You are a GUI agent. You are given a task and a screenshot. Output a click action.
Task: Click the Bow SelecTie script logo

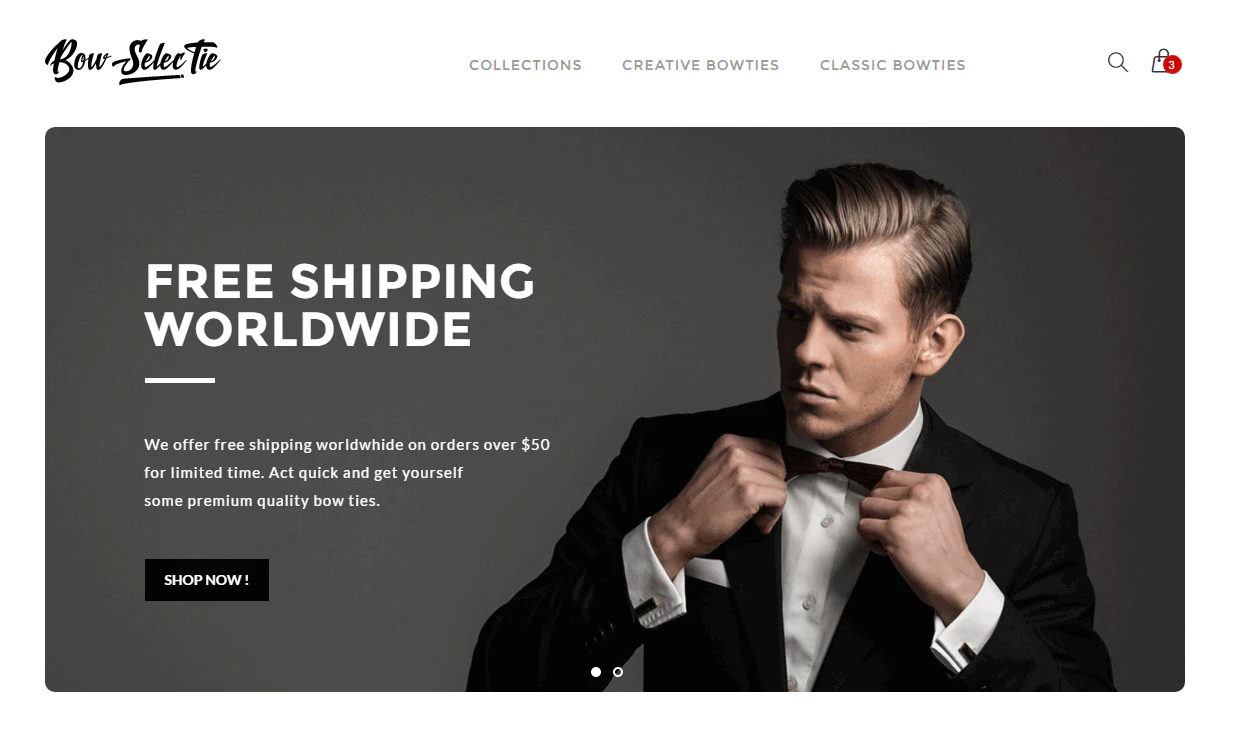coord(132,61)
